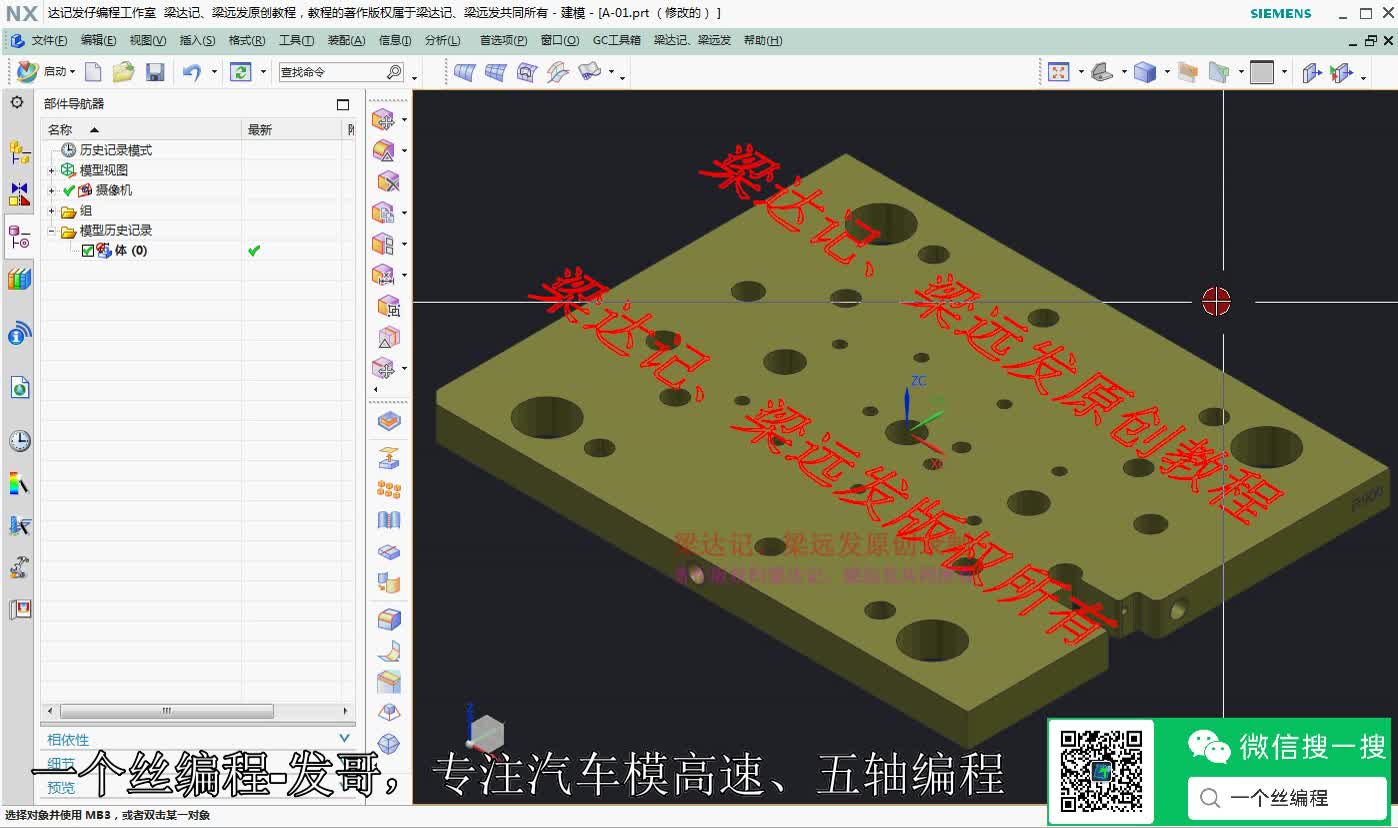Open the 格式(R) menu
Image resolution: width=1398 pixels, height=828 pixels.
tap(247, 41)
